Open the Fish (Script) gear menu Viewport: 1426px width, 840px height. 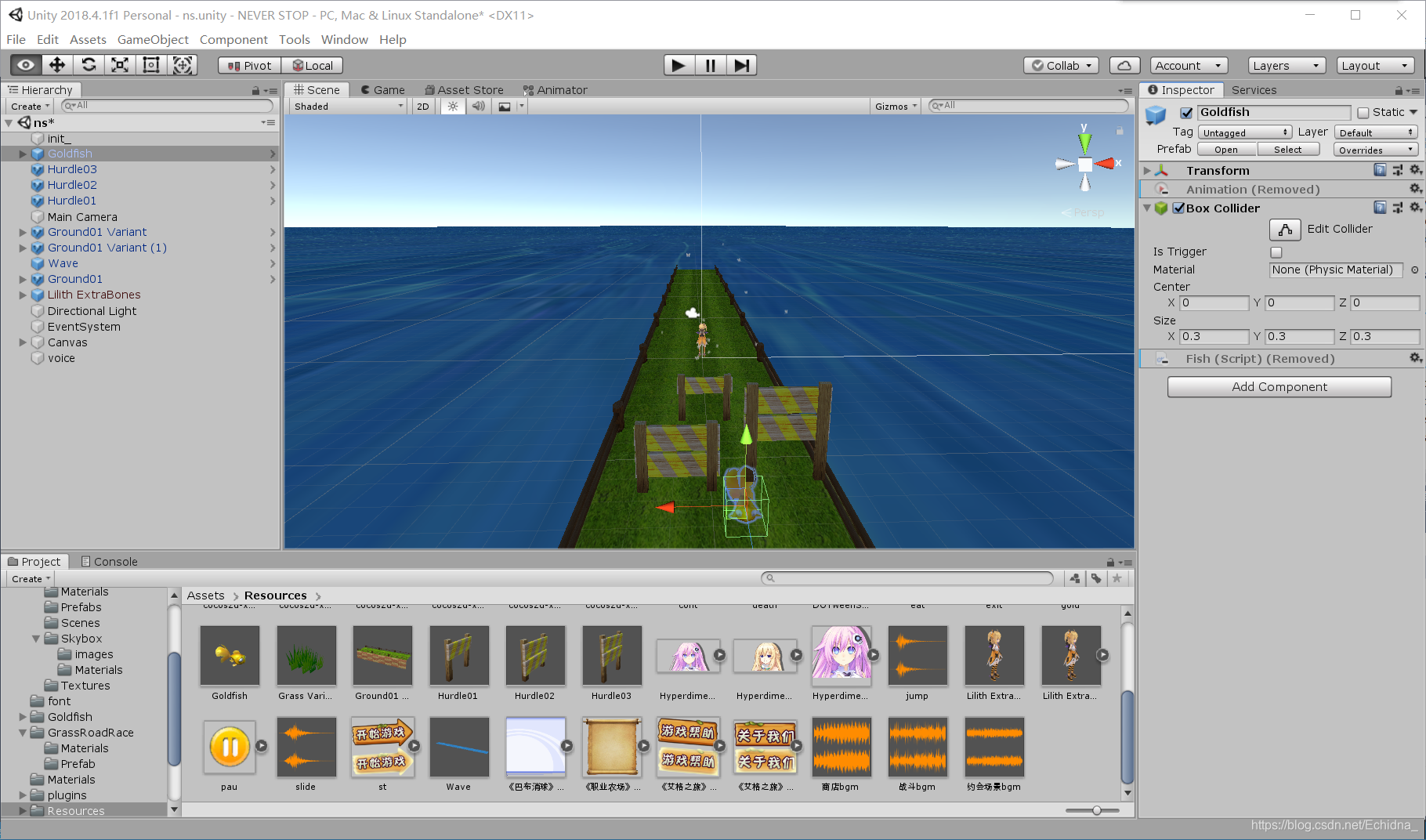(1415, 358)
